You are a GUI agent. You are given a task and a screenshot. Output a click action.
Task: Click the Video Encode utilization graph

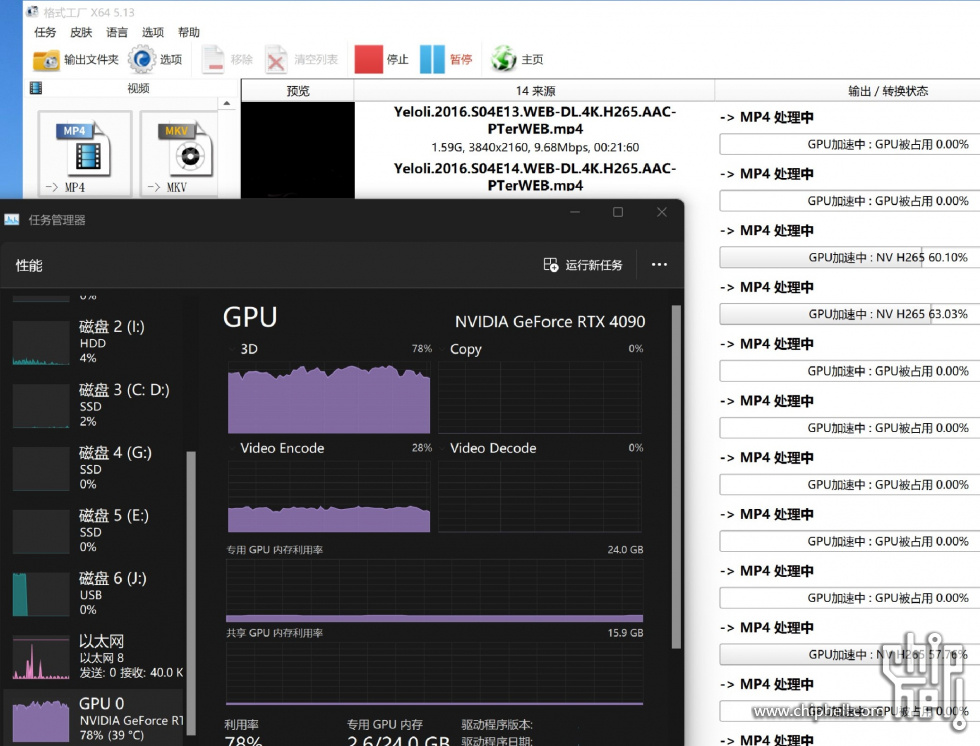[329, 497]
